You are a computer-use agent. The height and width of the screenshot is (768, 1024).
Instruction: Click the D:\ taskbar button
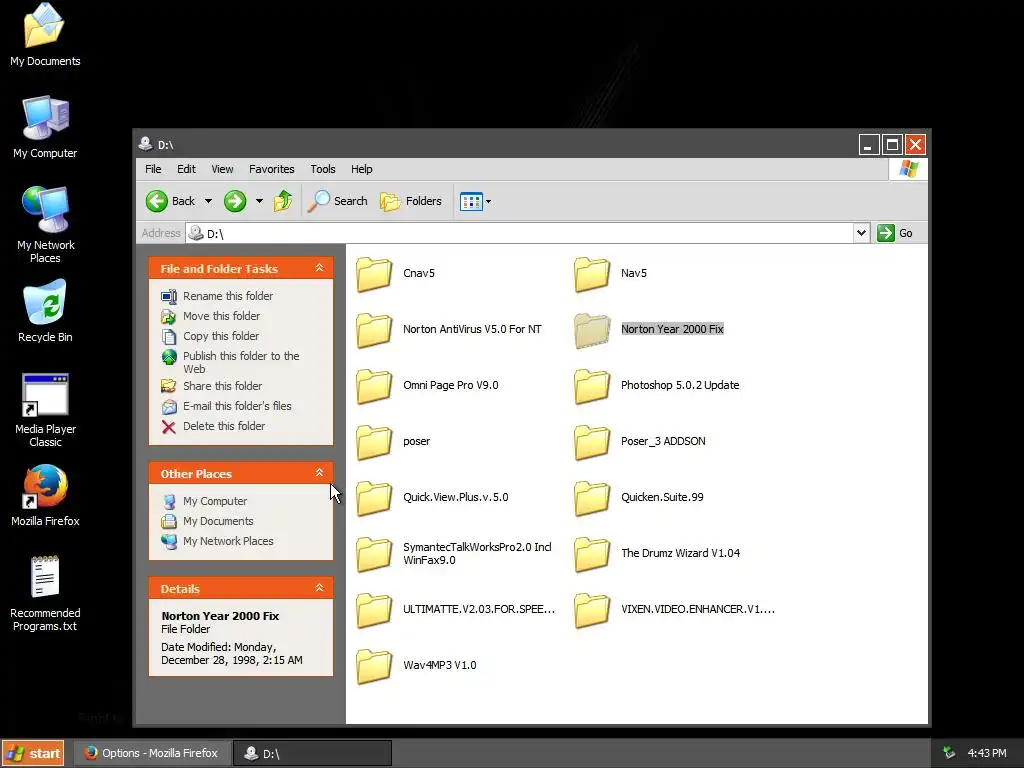[312, 753]
